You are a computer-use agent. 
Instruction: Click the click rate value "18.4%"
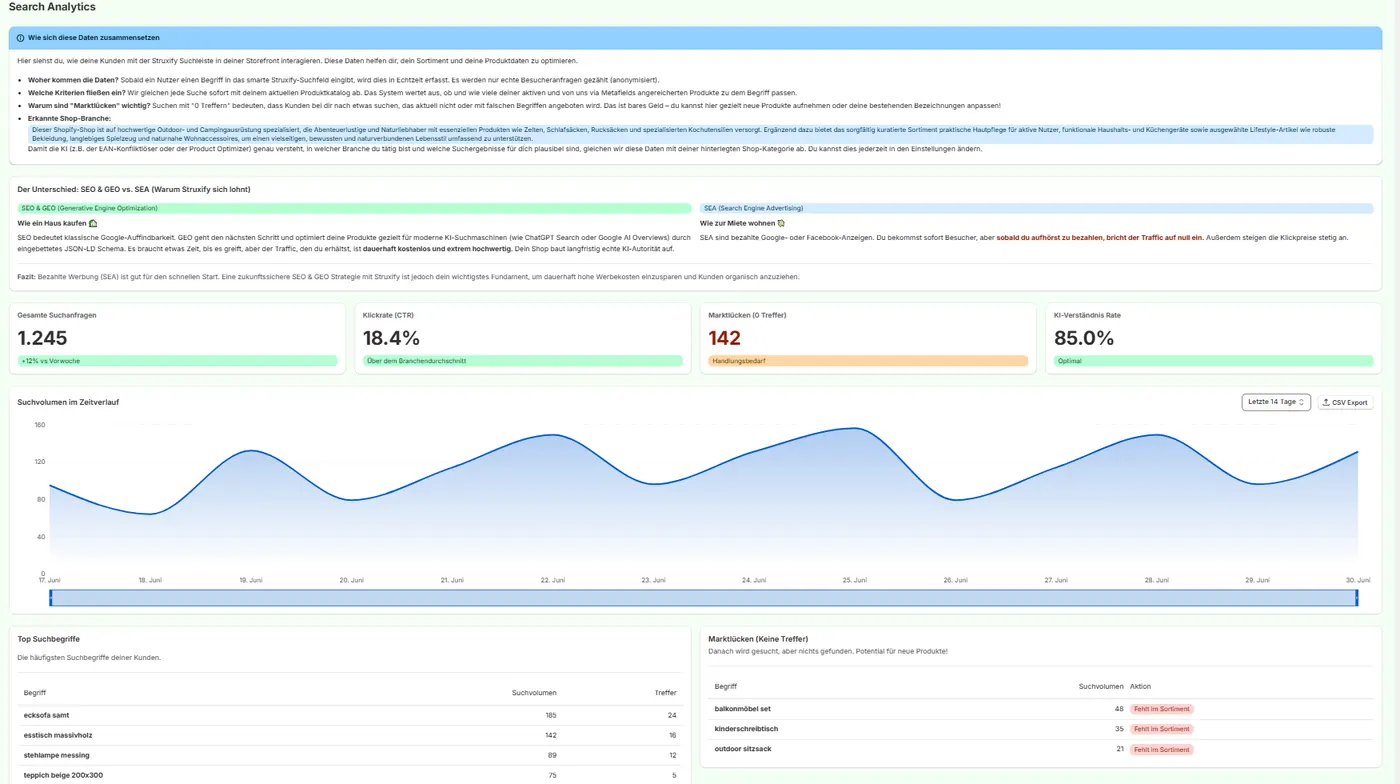(391, 338)
